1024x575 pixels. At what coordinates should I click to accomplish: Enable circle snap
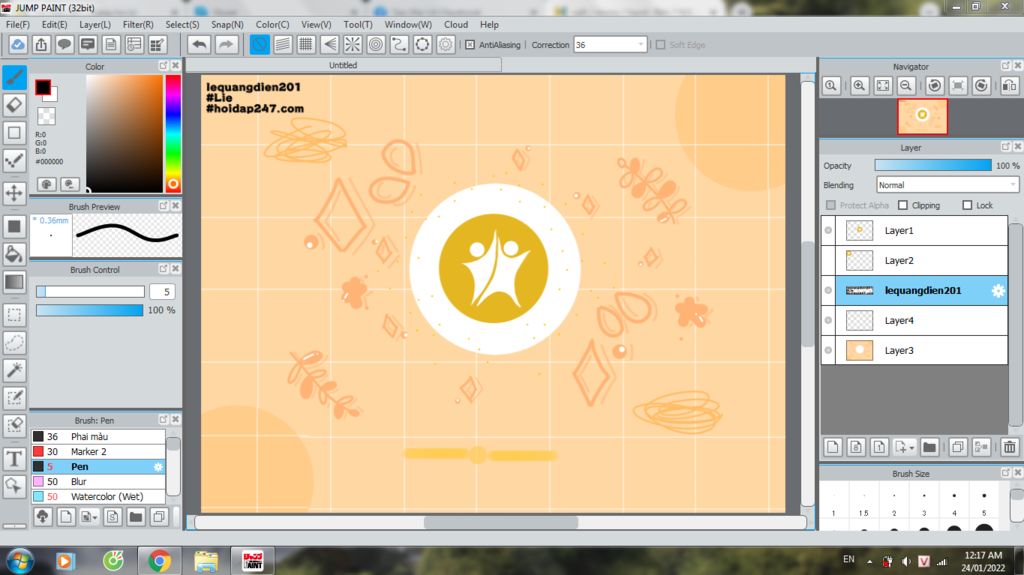(376, 44)
